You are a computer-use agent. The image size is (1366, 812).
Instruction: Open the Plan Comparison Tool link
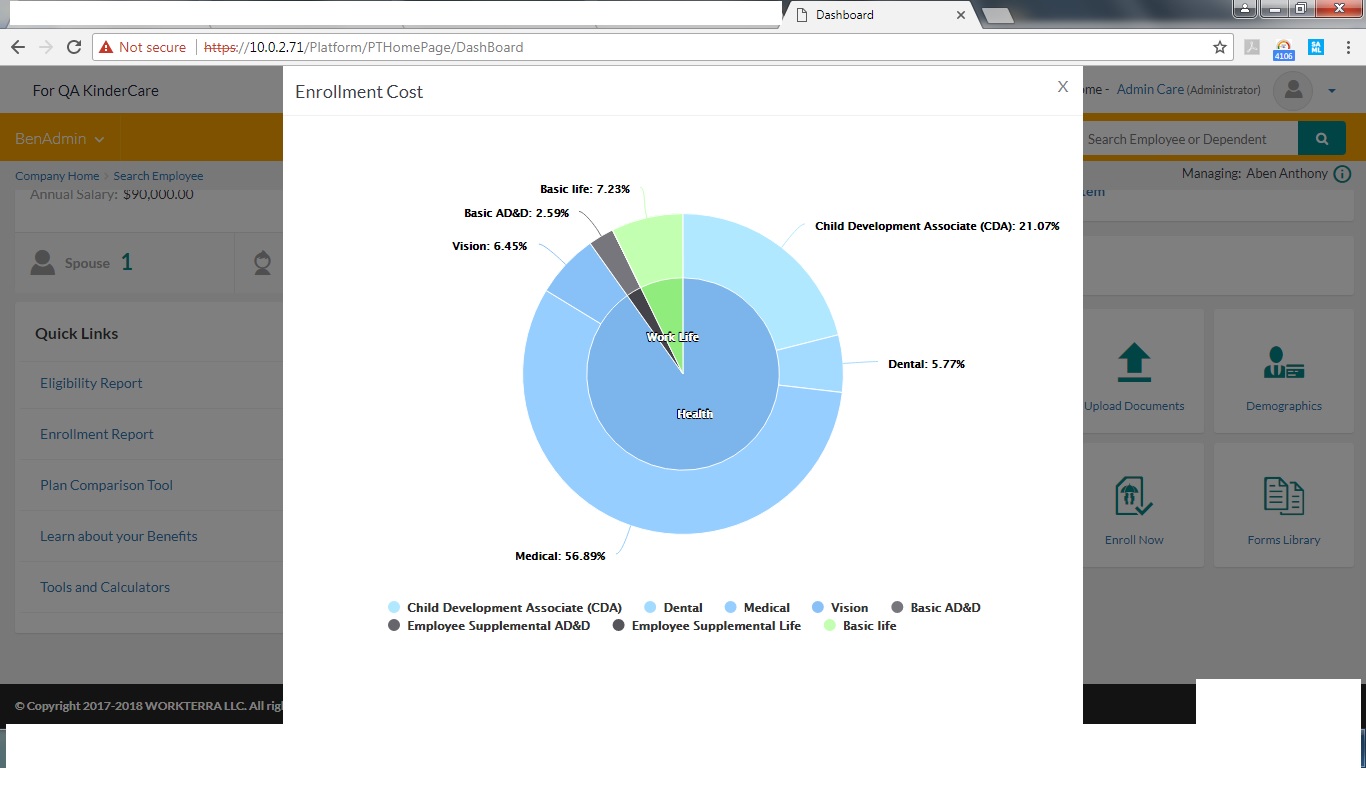coord(106,485)
